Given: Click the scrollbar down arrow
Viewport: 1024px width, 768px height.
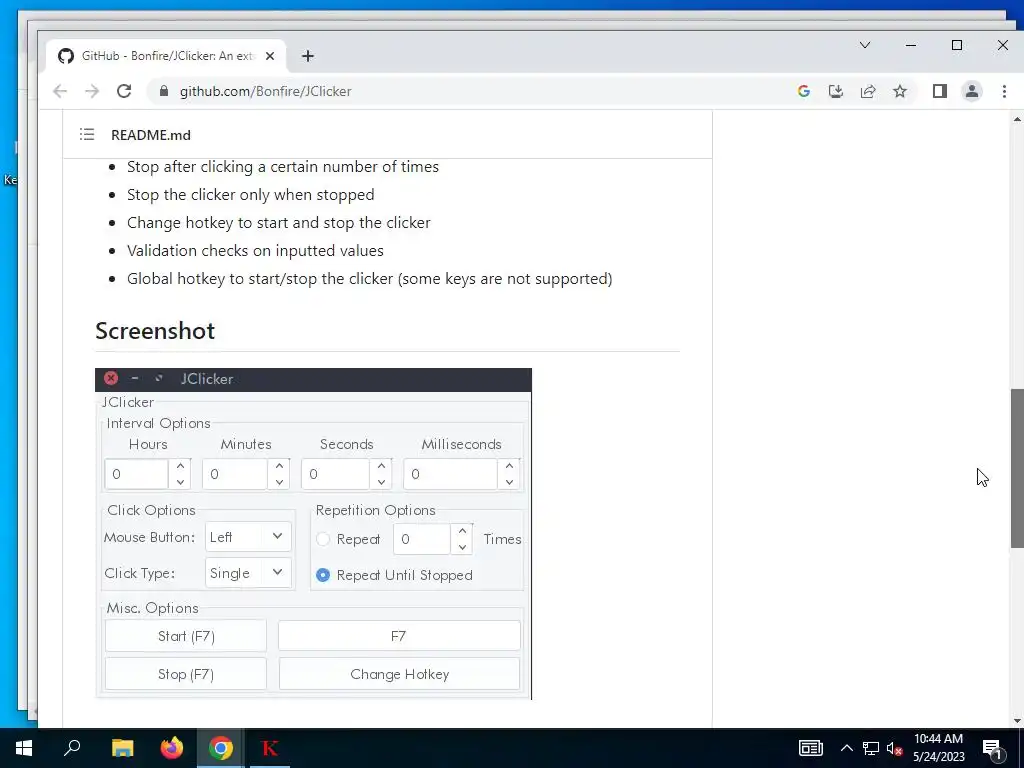Looking at the screenshot, I should 1017,721.
